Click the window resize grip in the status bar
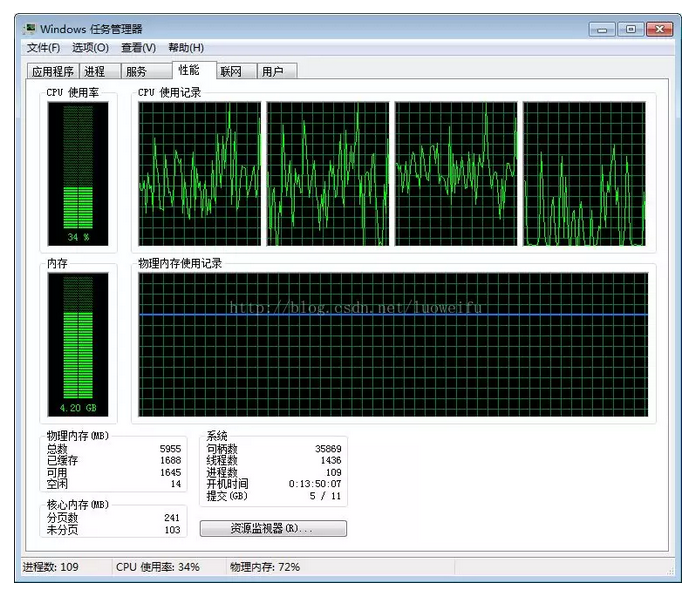Screen dimensions: 694x605 [670, 571]
